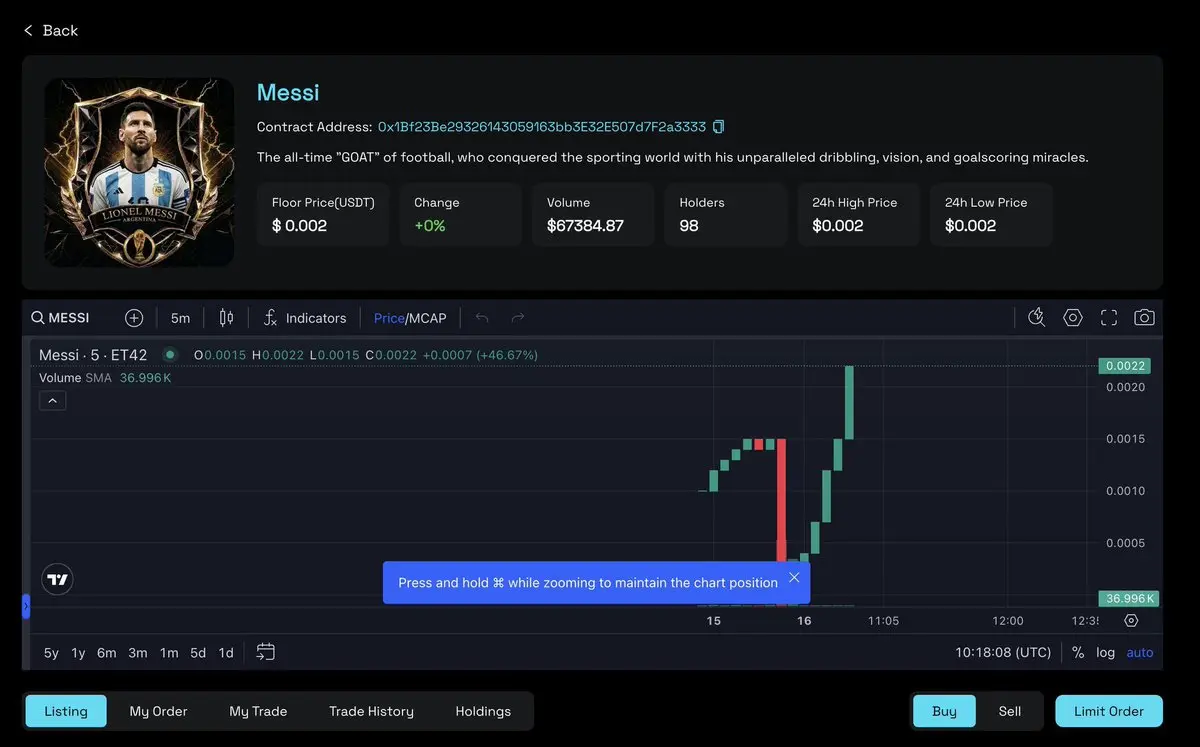This screenshot has height=747, width=1200.
Task: Select the 1m time range
Action: point(169,653)
